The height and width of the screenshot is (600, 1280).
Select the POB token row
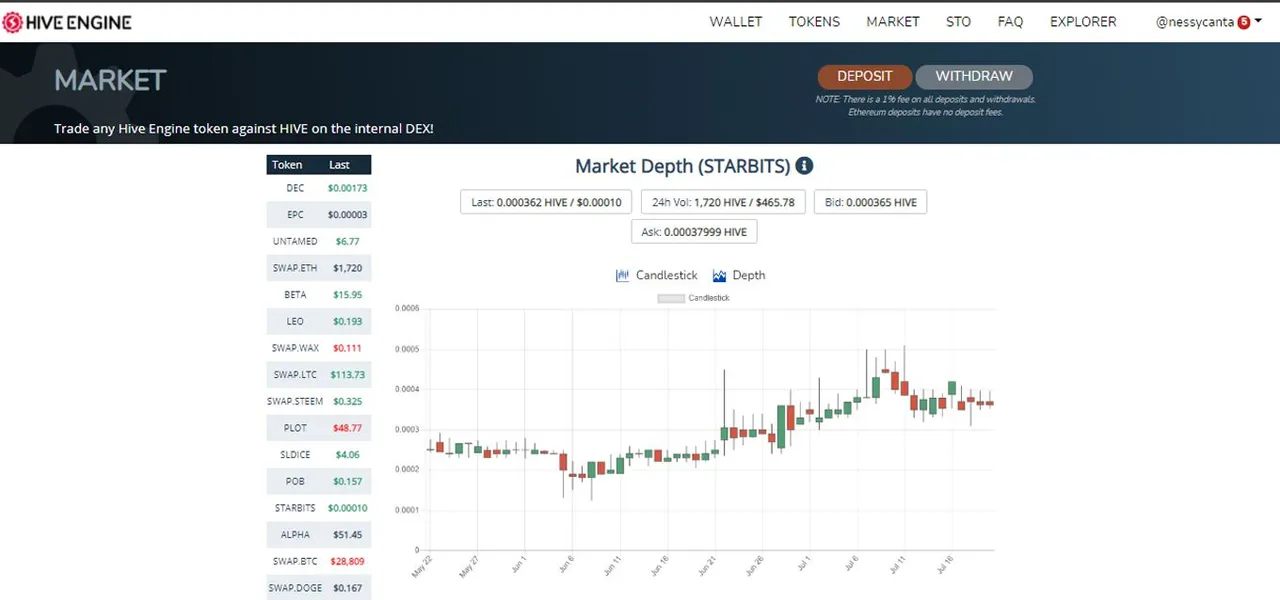click(x=319, y=481)
